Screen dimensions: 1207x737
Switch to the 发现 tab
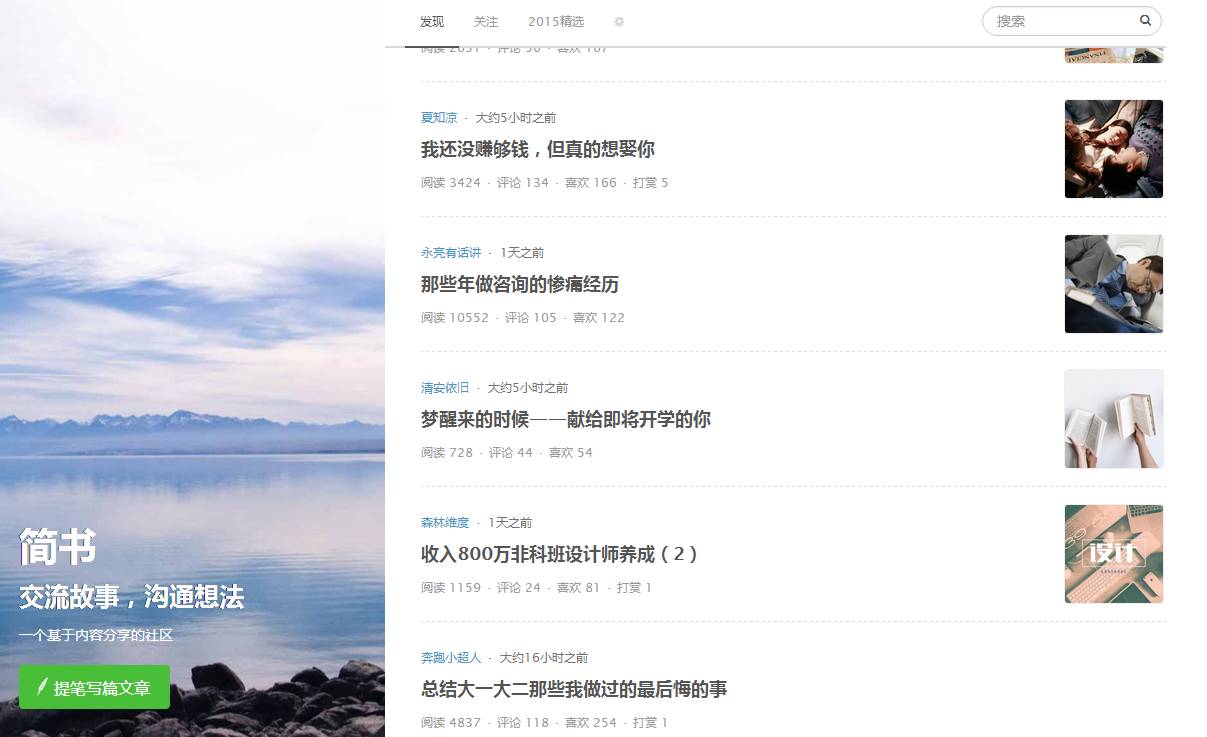pyautogui.click(x=432, y=21)
